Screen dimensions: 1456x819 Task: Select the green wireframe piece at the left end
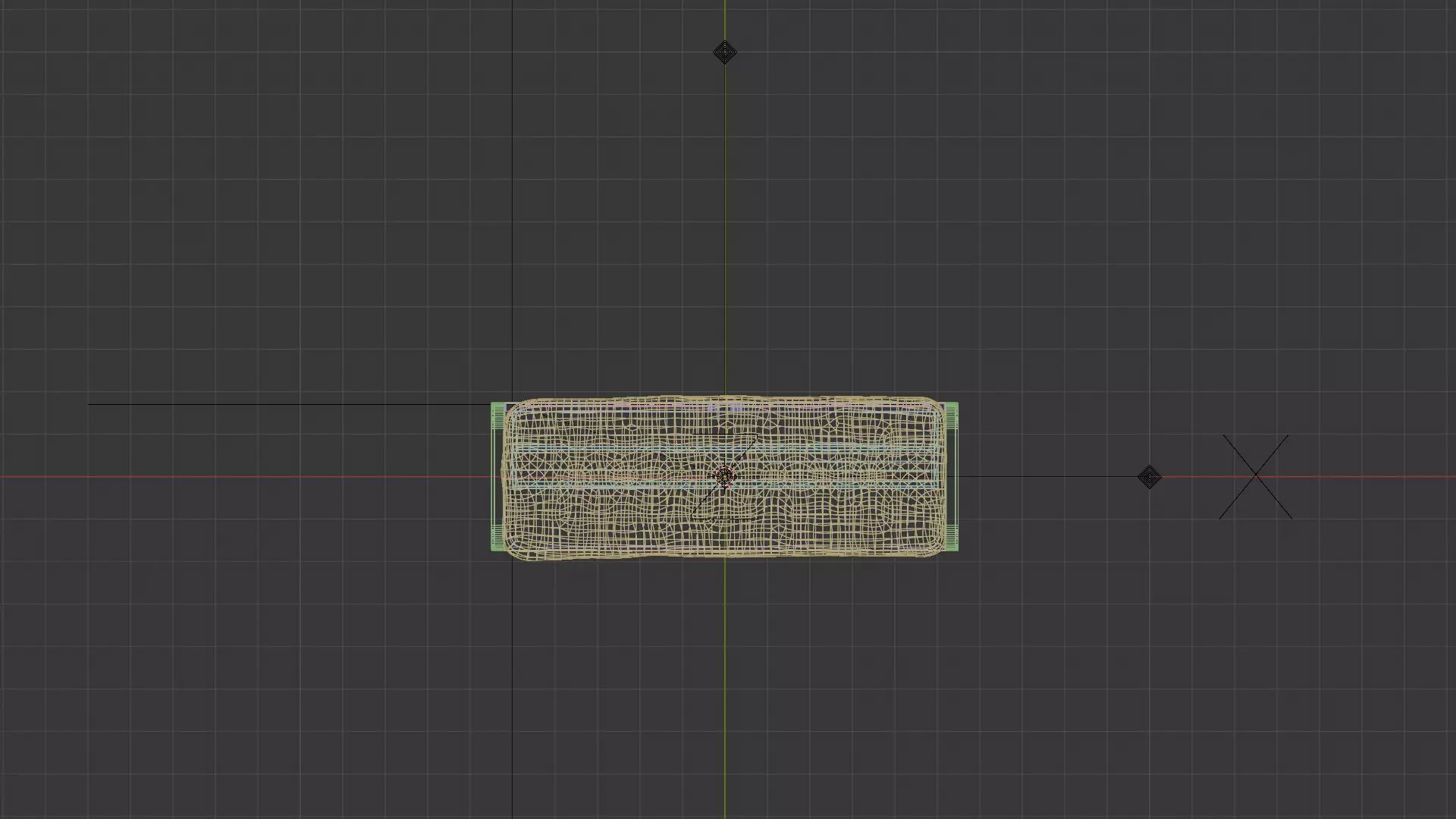pyautogui.click(x=497, y=477)
